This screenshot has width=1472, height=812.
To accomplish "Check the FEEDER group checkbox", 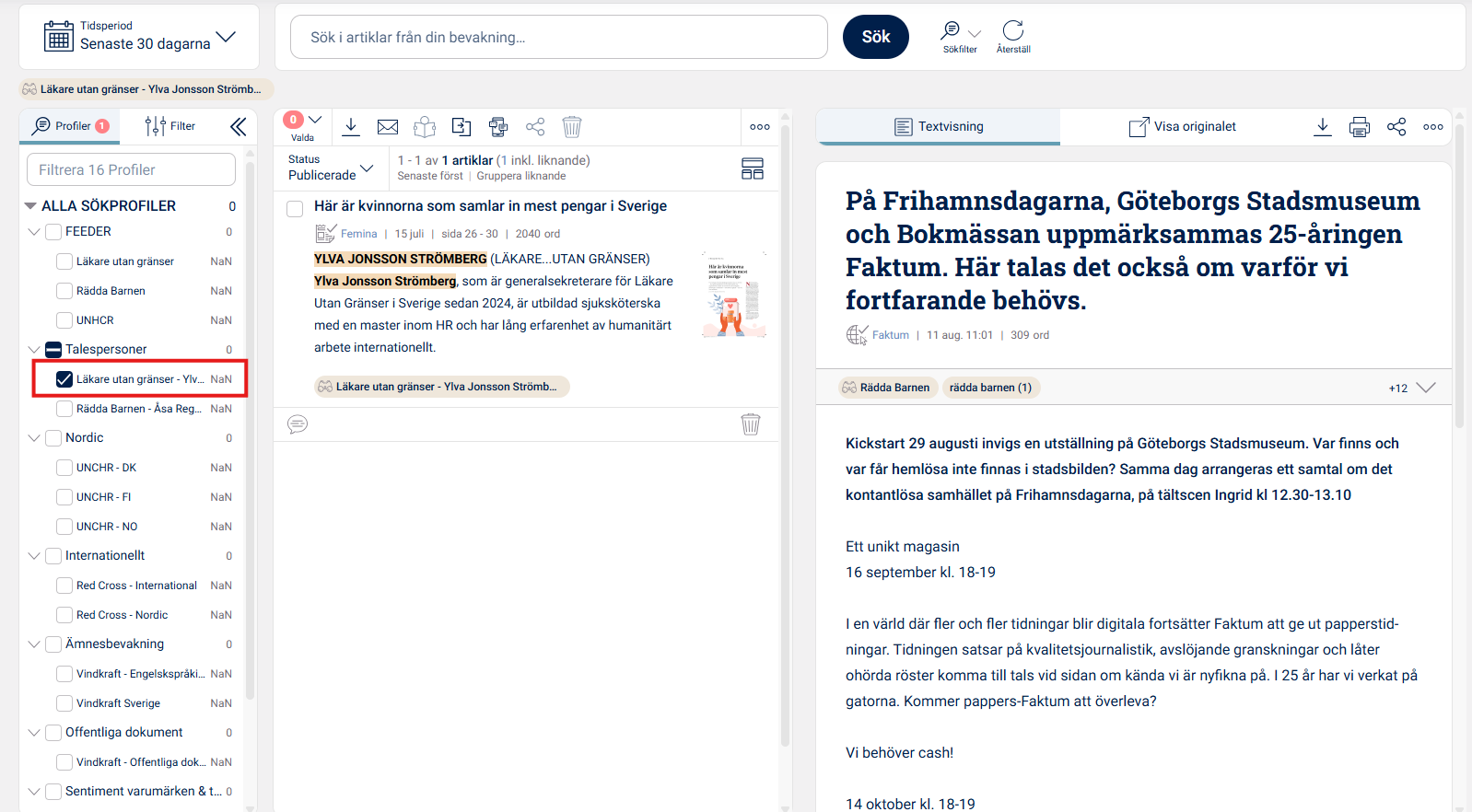I will [53, 232].
